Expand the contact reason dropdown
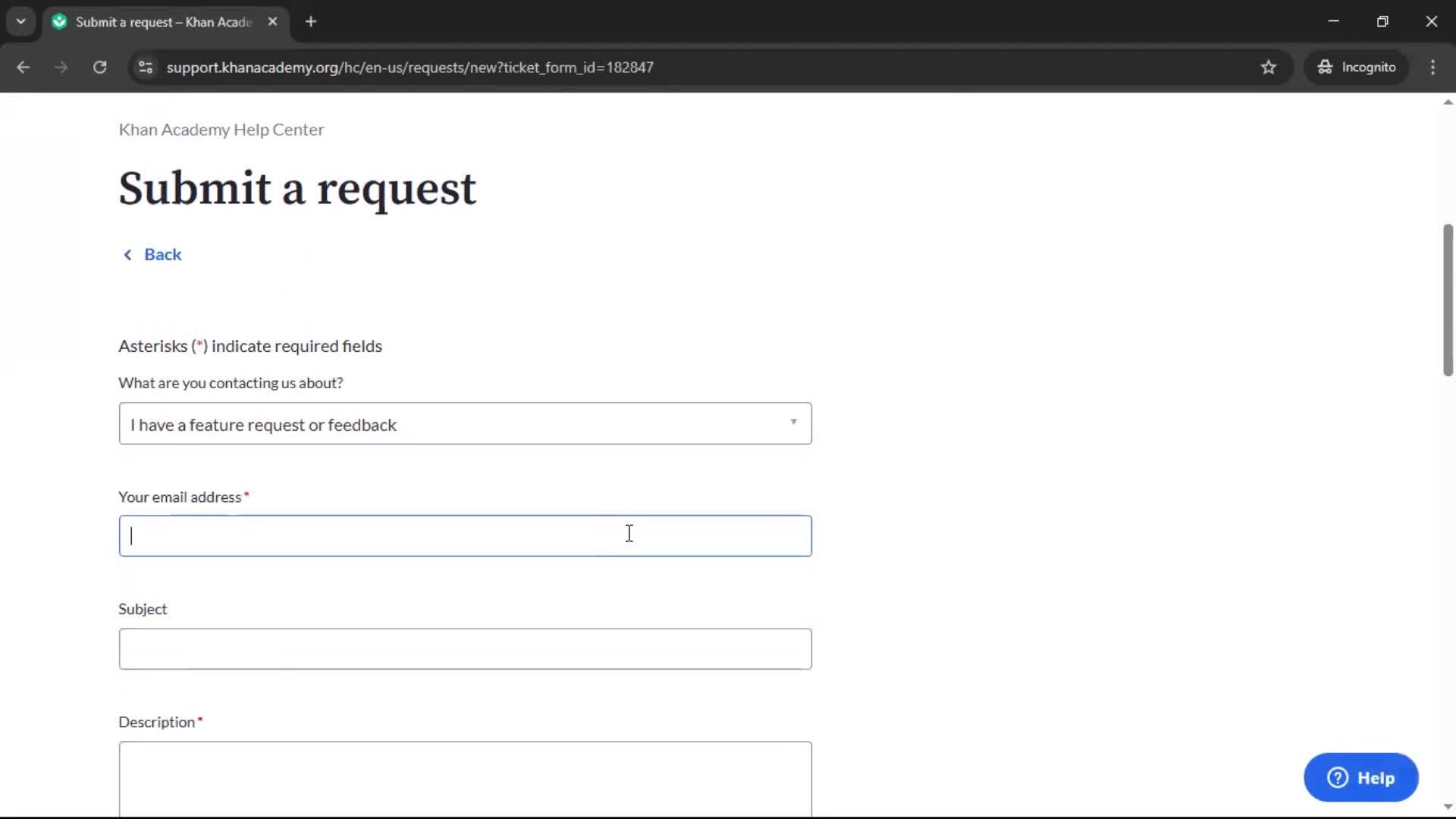The width and height of the screenshot is (1456, 819). pos(465,424)
